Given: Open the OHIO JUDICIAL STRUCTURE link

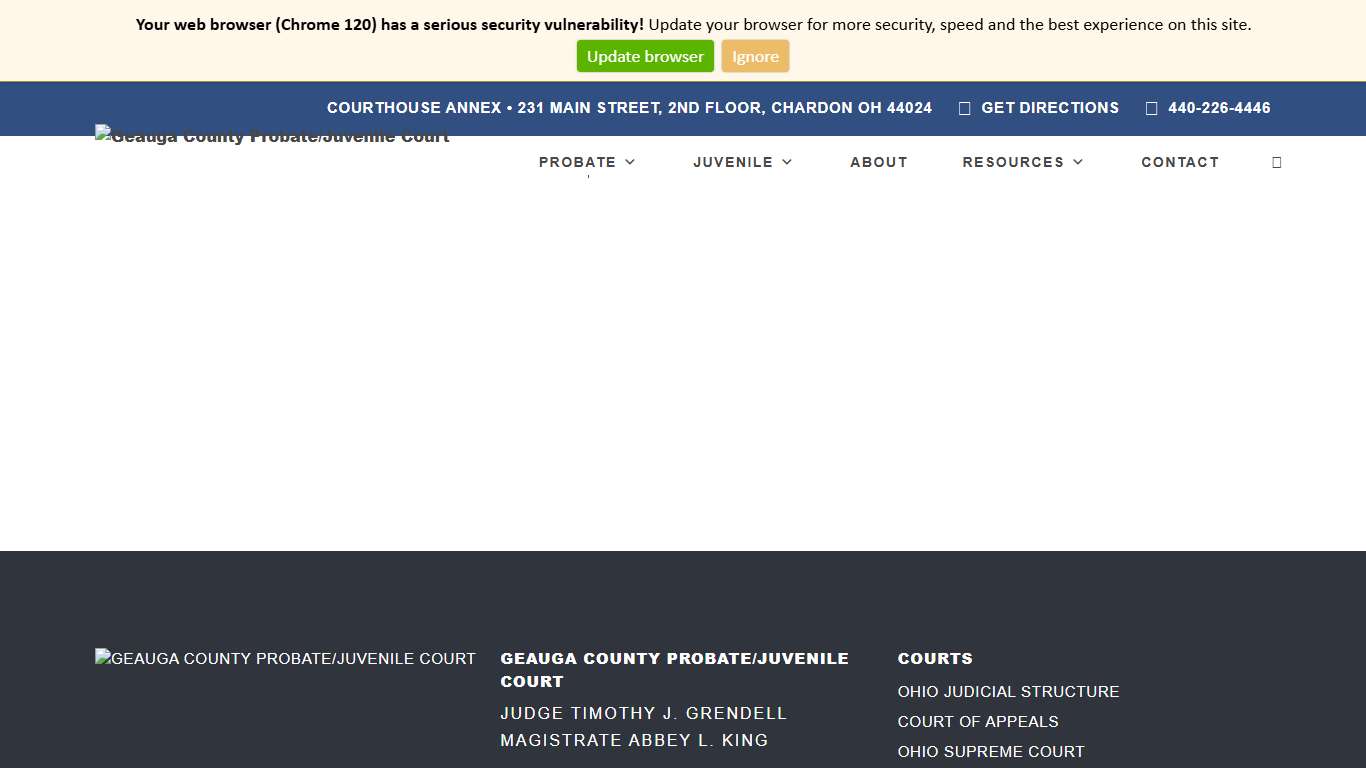Looking at the screenshot, I should click(x=1008, y=691).
